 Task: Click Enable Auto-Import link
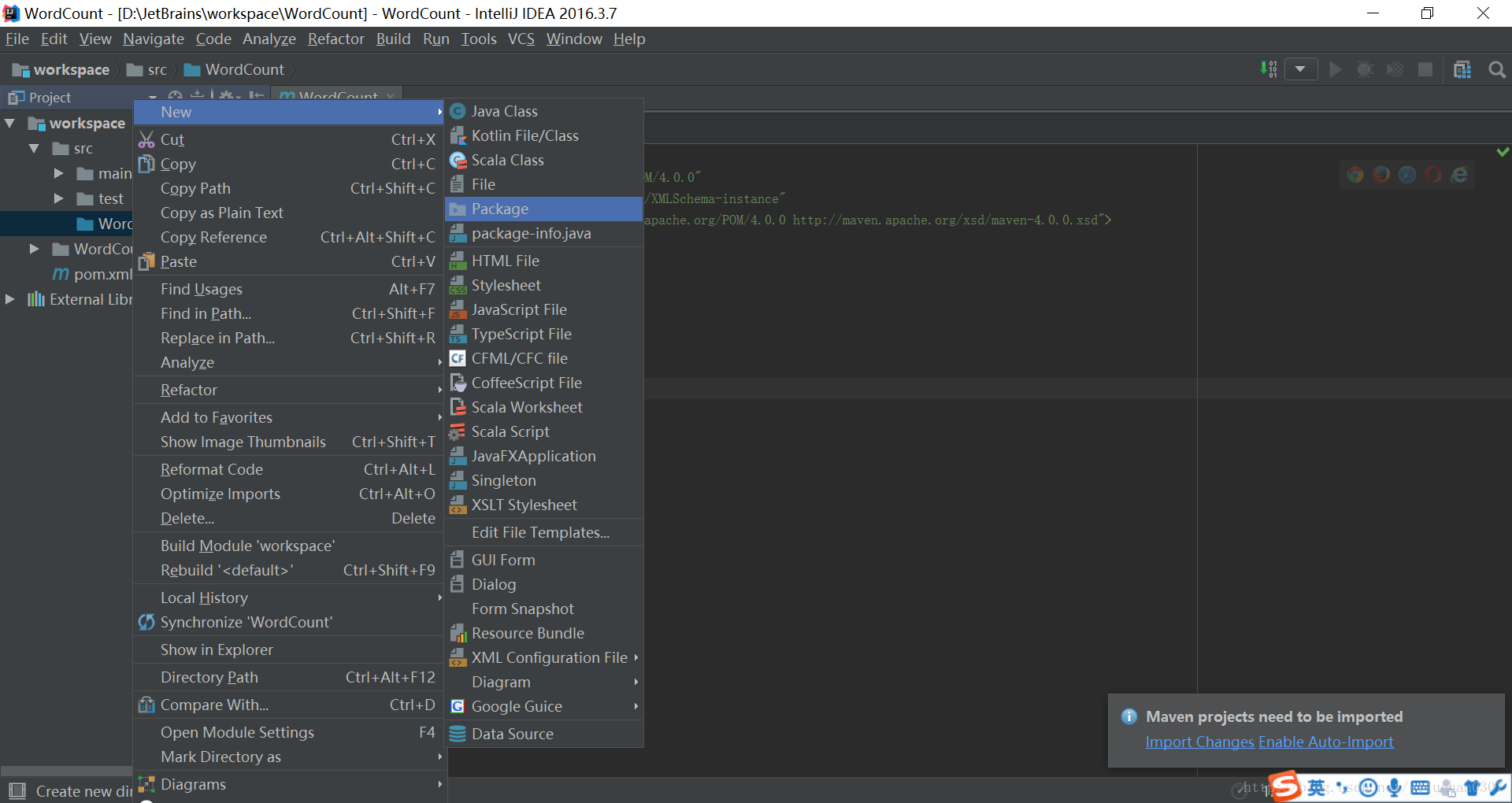(1326, 742)
